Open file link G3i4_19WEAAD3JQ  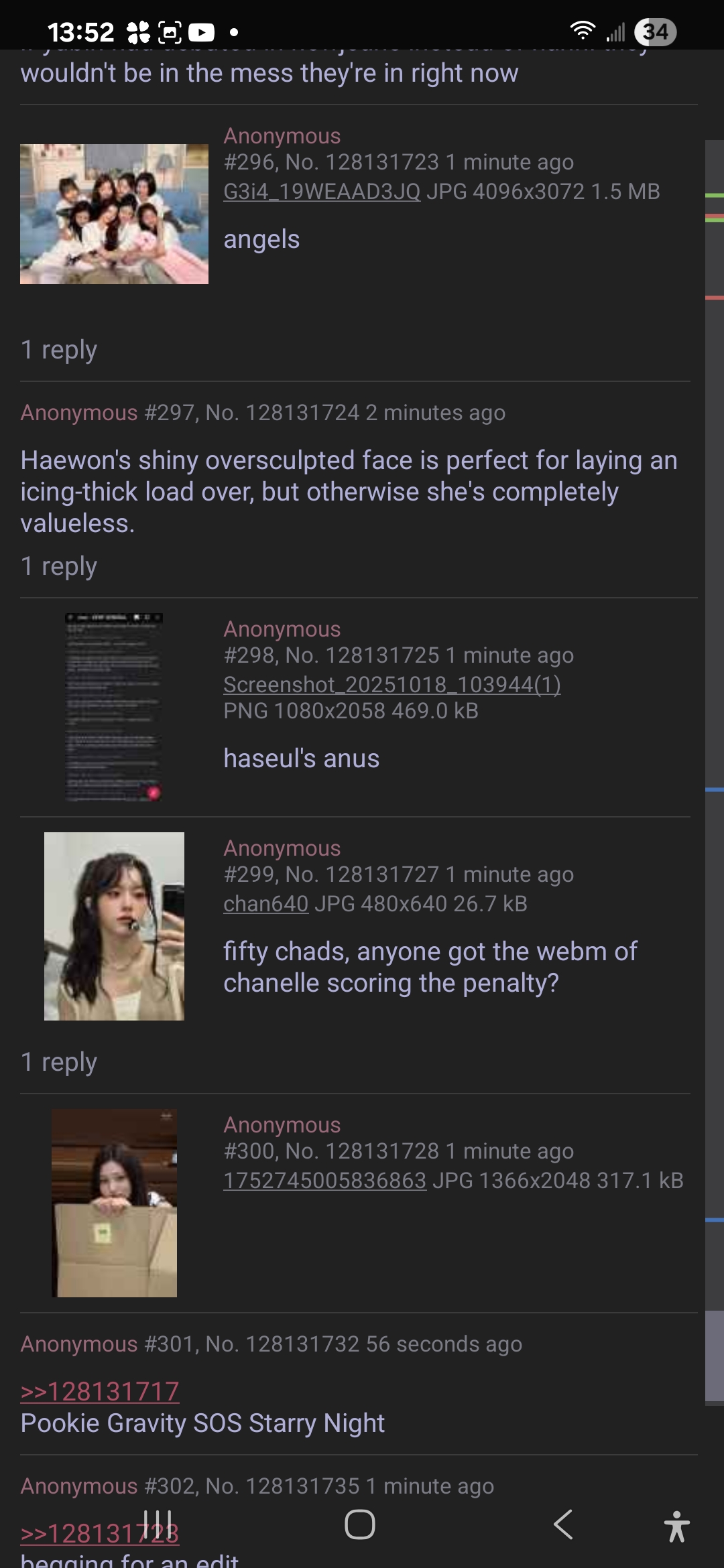[322, 192]
